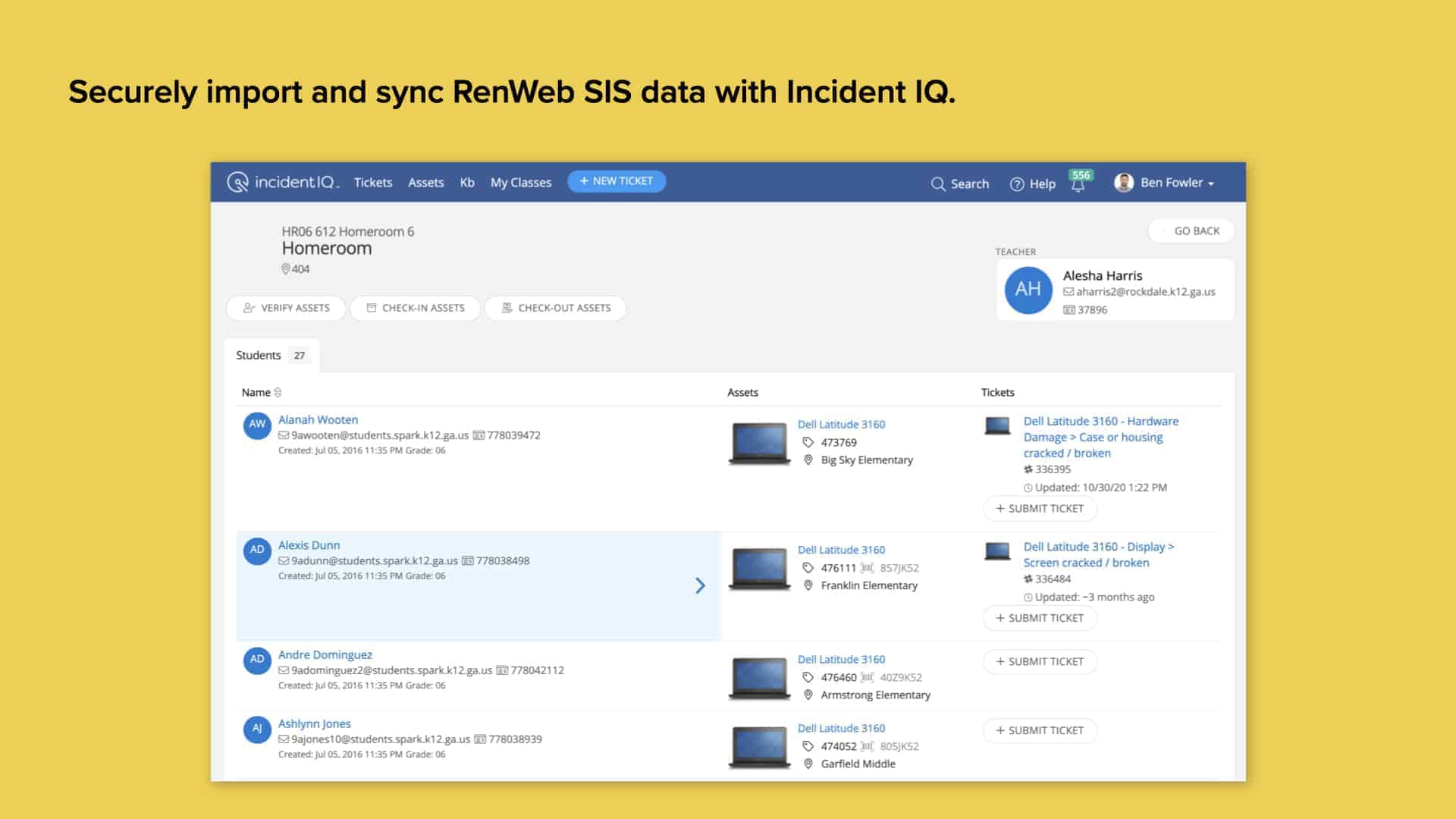Viewport: 1456px width, 819px height.
Task: Click the email icon beside Alanah Wooten's address
Action: coord(284,435)
